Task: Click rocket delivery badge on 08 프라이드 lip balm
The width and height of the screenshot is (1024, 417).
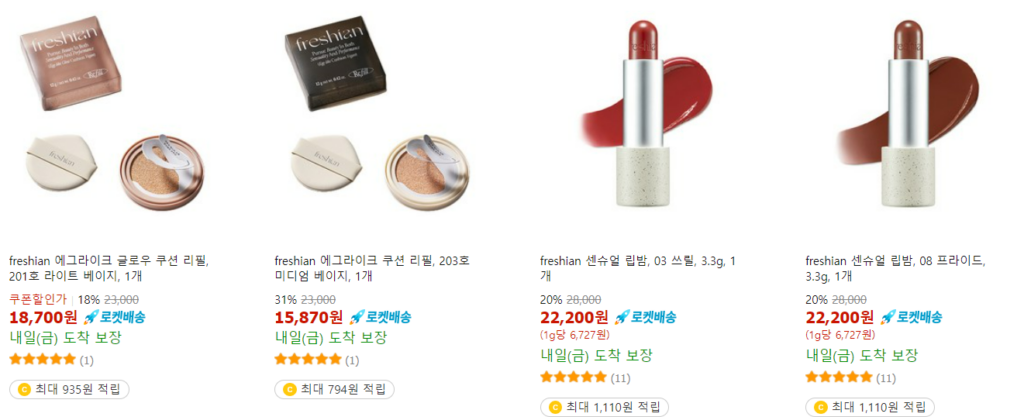Action: pyautogui.click(x=911, y=318)
